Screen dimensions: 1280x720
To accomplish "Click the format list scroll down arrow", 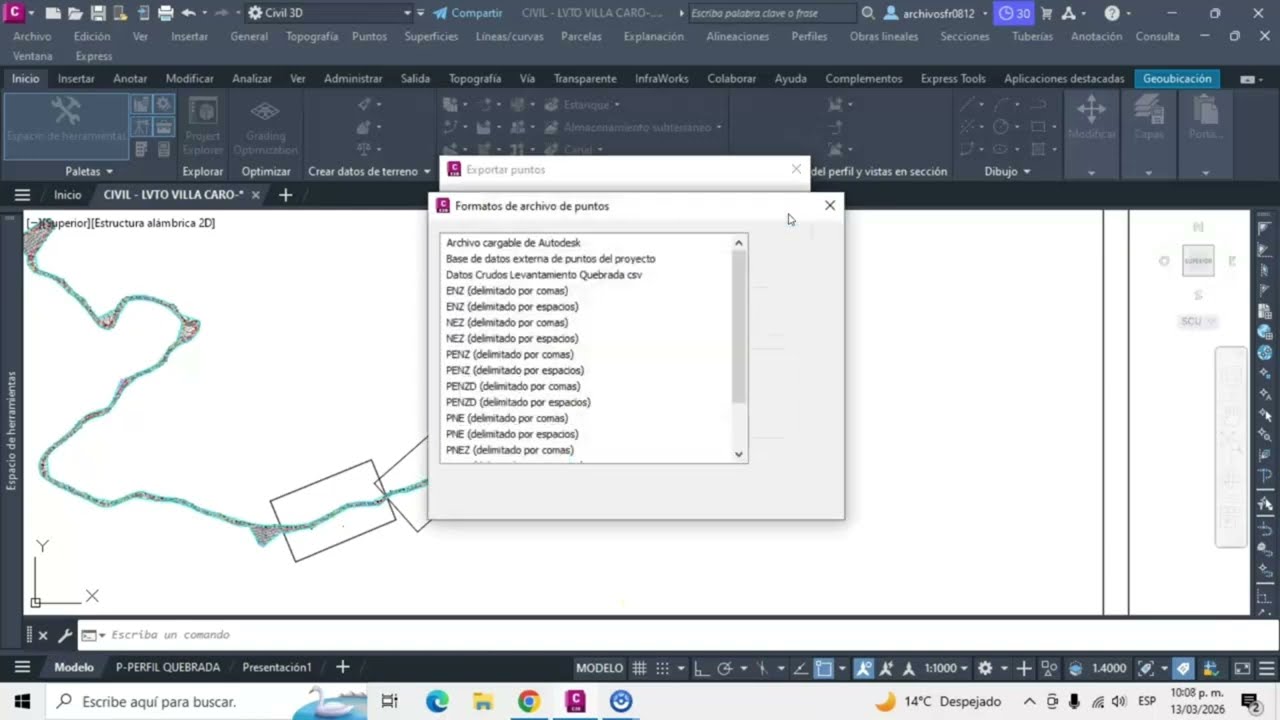I will click(x=739, y=454).
